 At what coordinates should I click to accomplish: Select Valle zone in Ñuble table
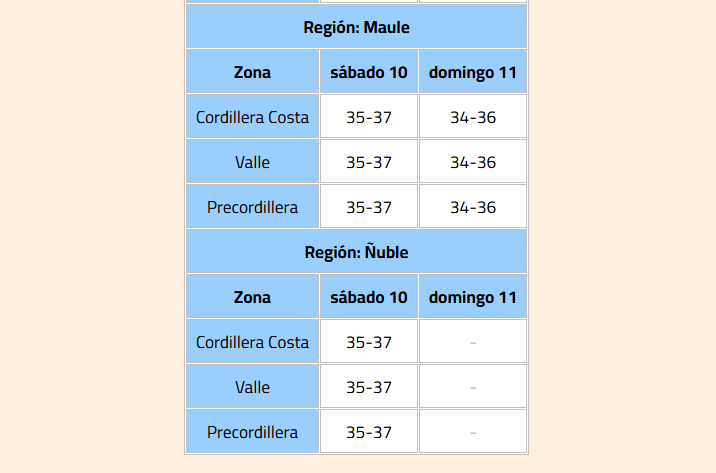point(252,387)
